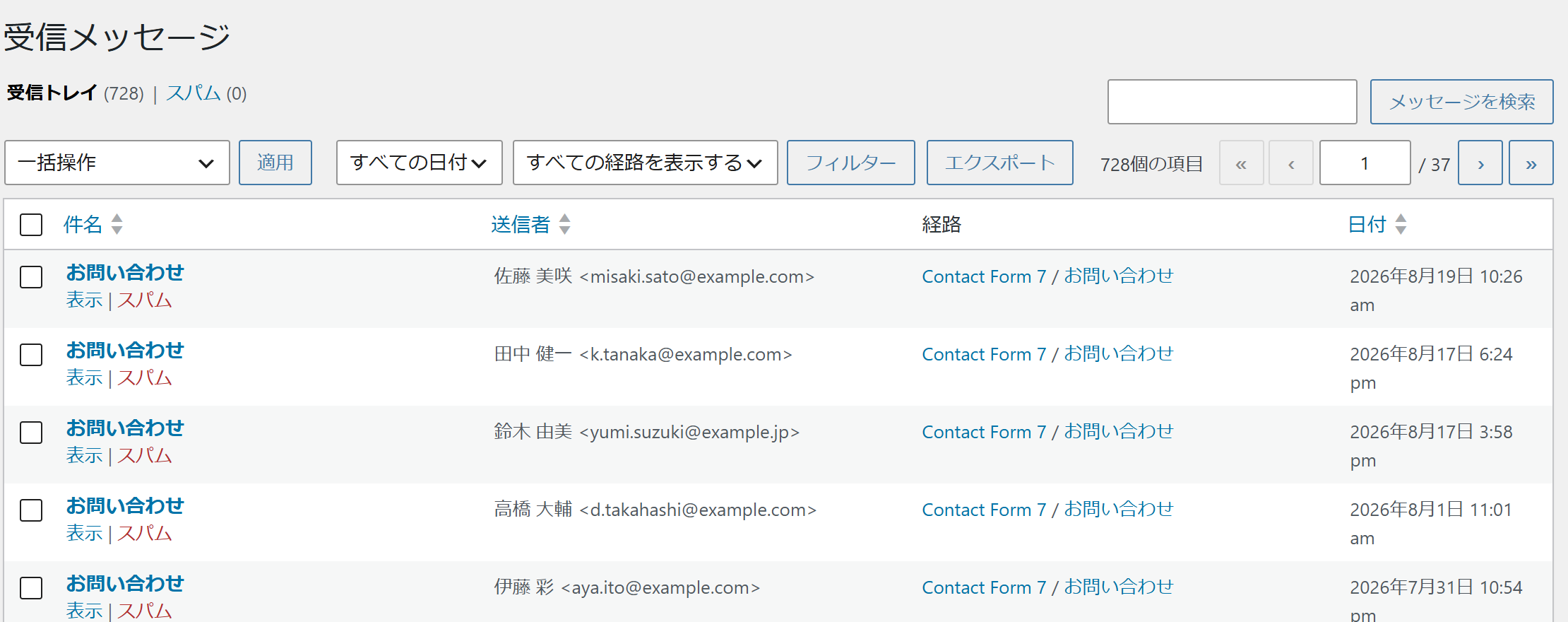The height and width of the screenshot is (622, 1568).
Task: Show the 受信トレイ inbox view
Action: 52,93
